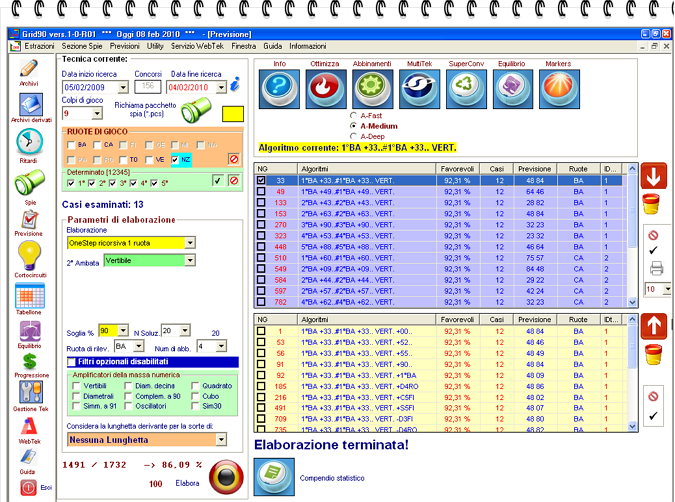Toggle the BA wheel checkbox
The width and height of the screenshot is (675, 502).
pyautogui.click(x=71, y=145)
